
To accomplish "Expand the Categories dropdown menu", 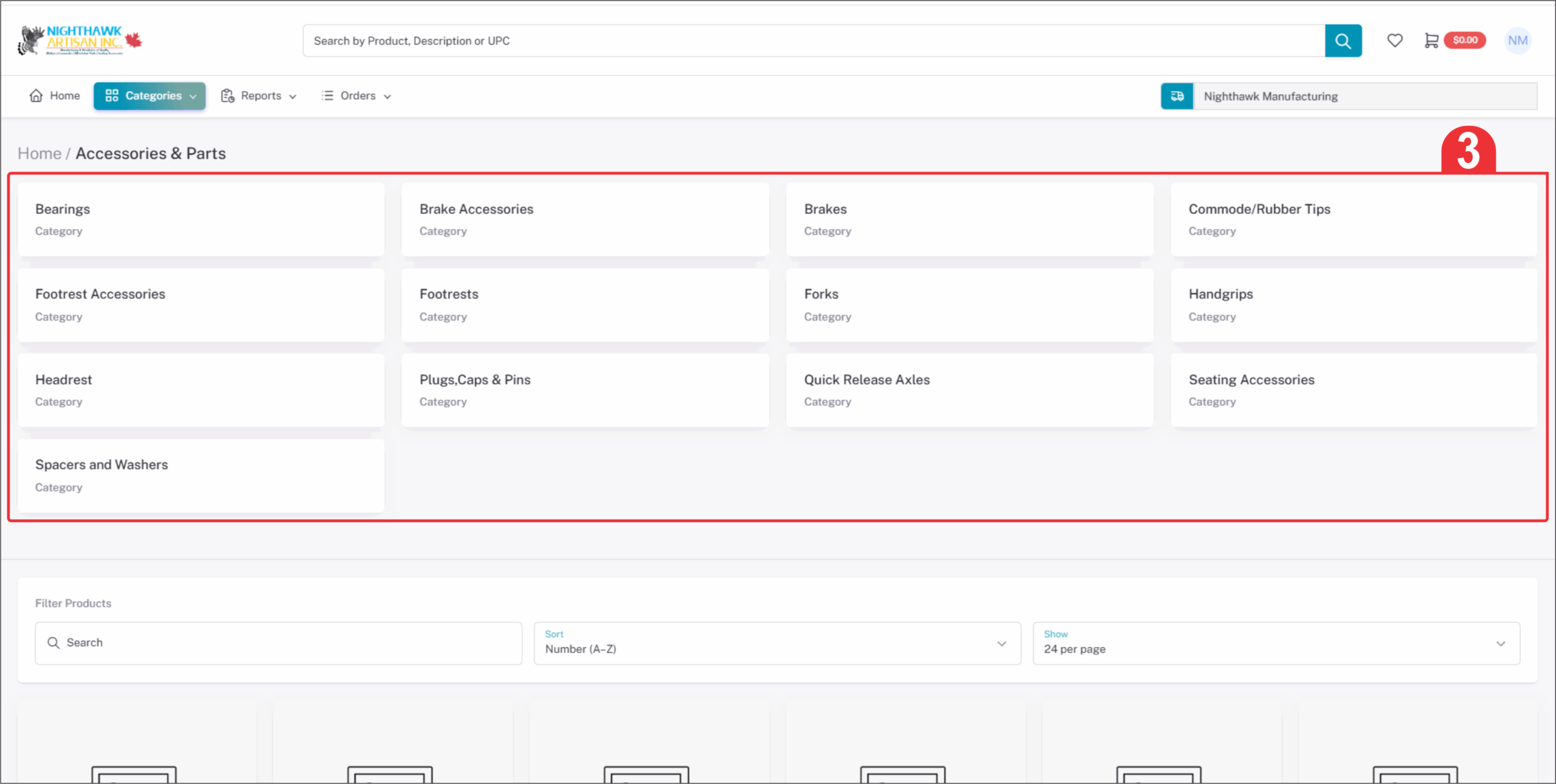I will [150, 95].
